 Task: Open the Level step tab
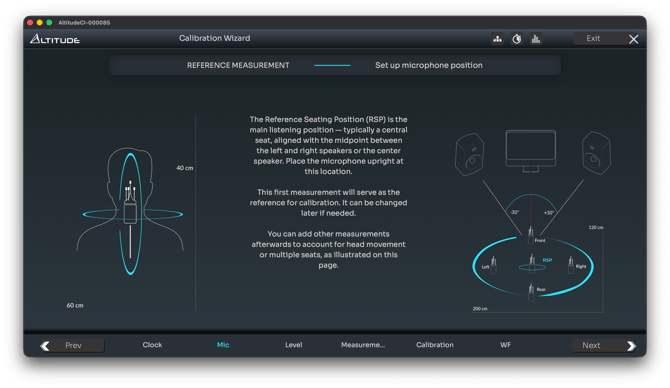[294, 345]
